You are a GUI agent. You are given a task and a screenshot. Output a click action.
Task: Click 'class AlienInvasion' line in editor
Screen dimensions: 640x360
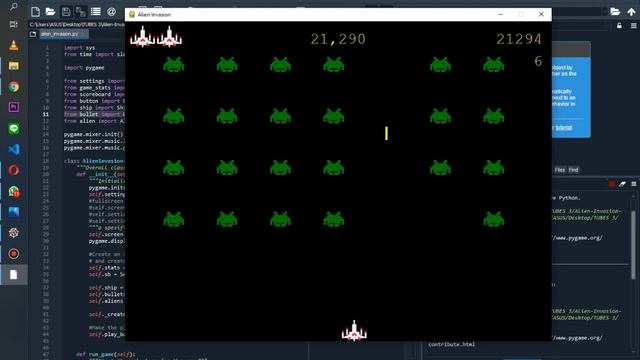pos(93,161)
